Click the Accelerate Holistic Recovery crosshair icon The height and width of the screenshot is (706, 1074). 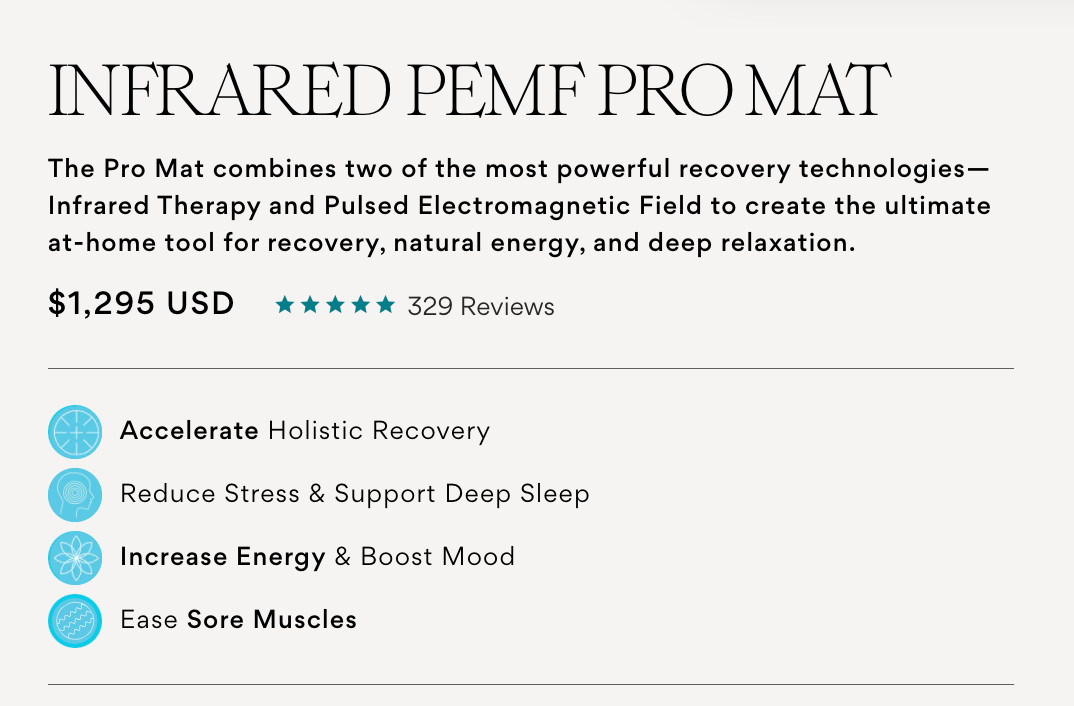(75, 432)
